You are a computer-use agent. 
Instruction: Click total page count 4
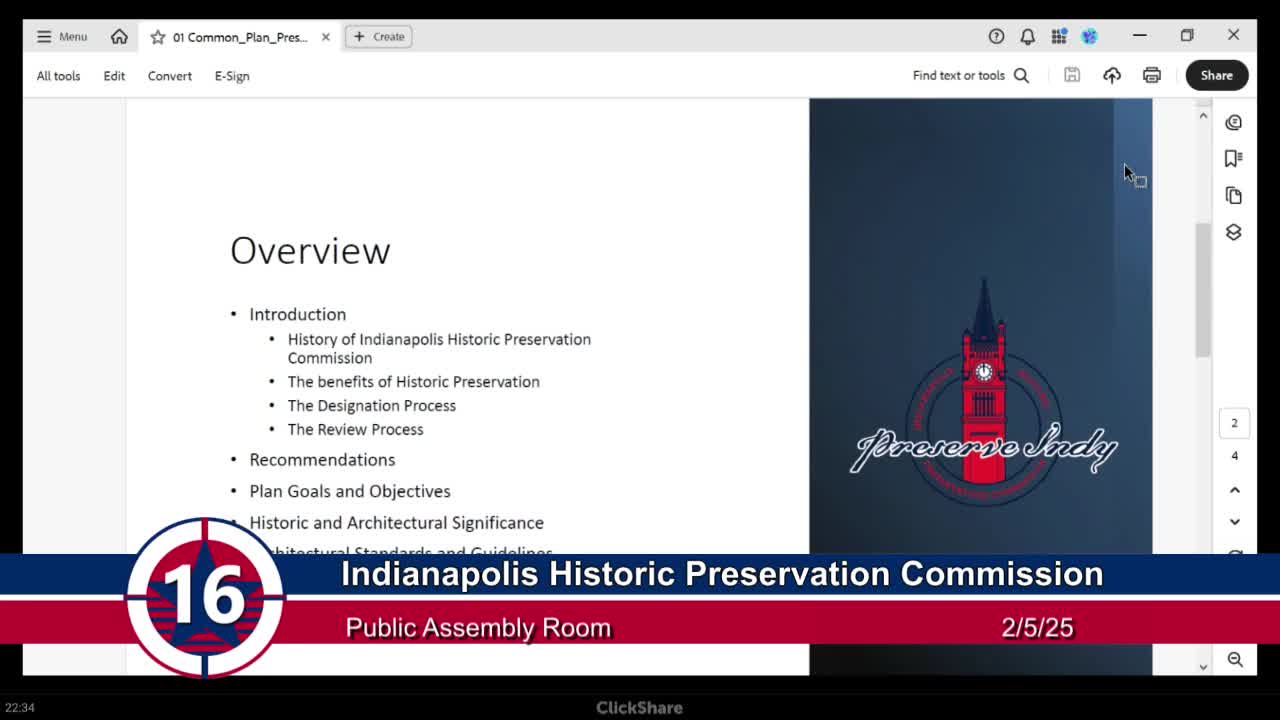pyautogui.click(x=1234, y=456)
